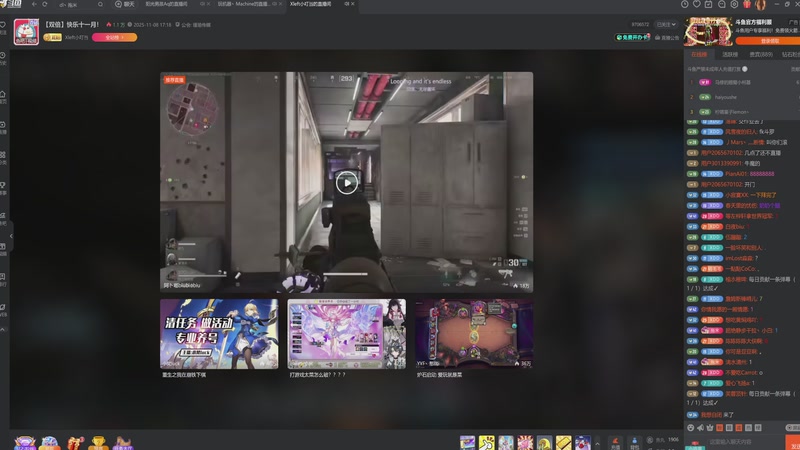800x450 pixels.
Task: Open the user avatar menu in the title bar
Action: tap(760, 5)
